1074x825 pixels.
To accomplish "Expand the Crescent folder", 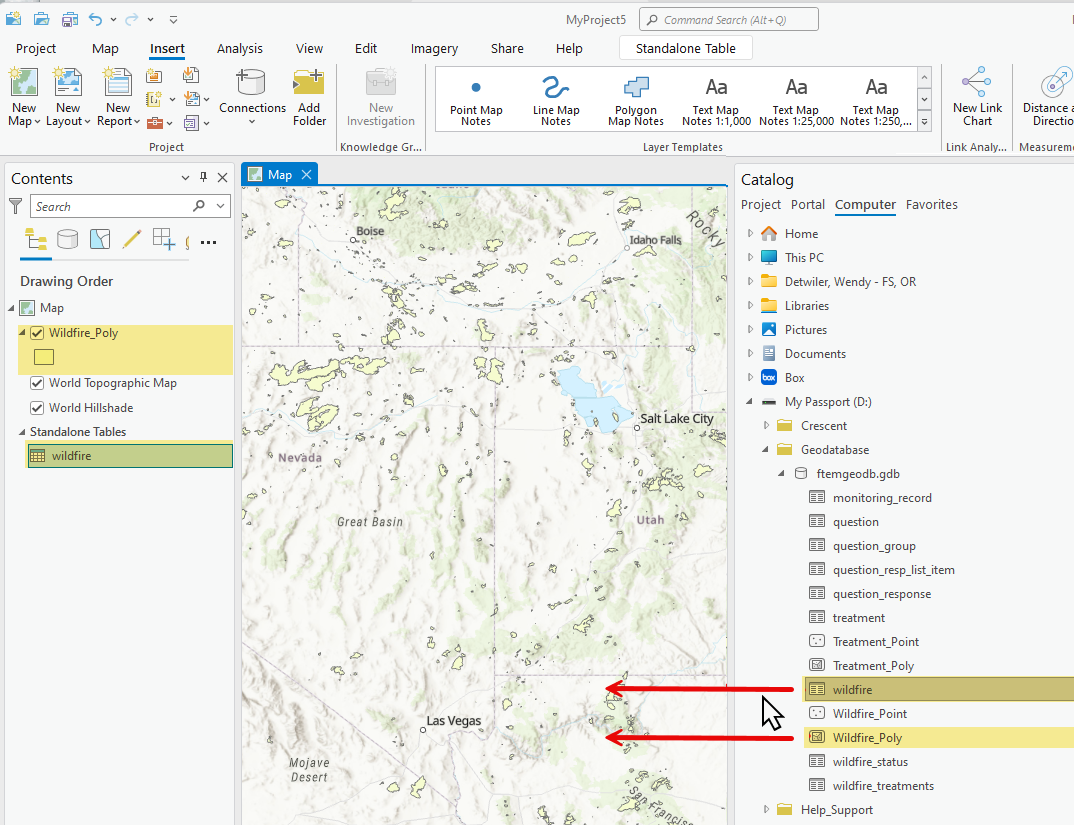I will pos(766,426).
